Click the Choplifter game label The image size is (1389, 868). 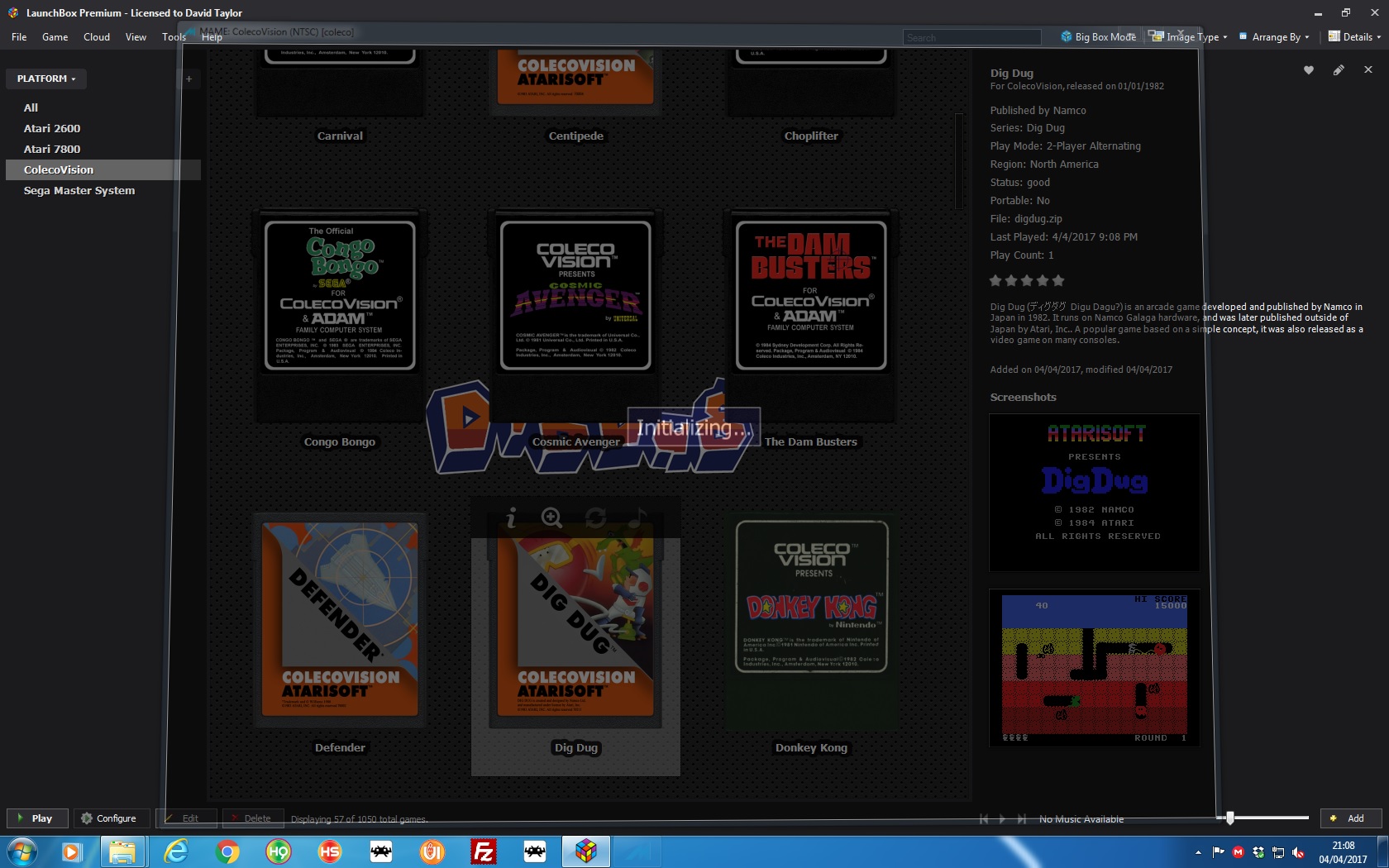tap(811, 136)
